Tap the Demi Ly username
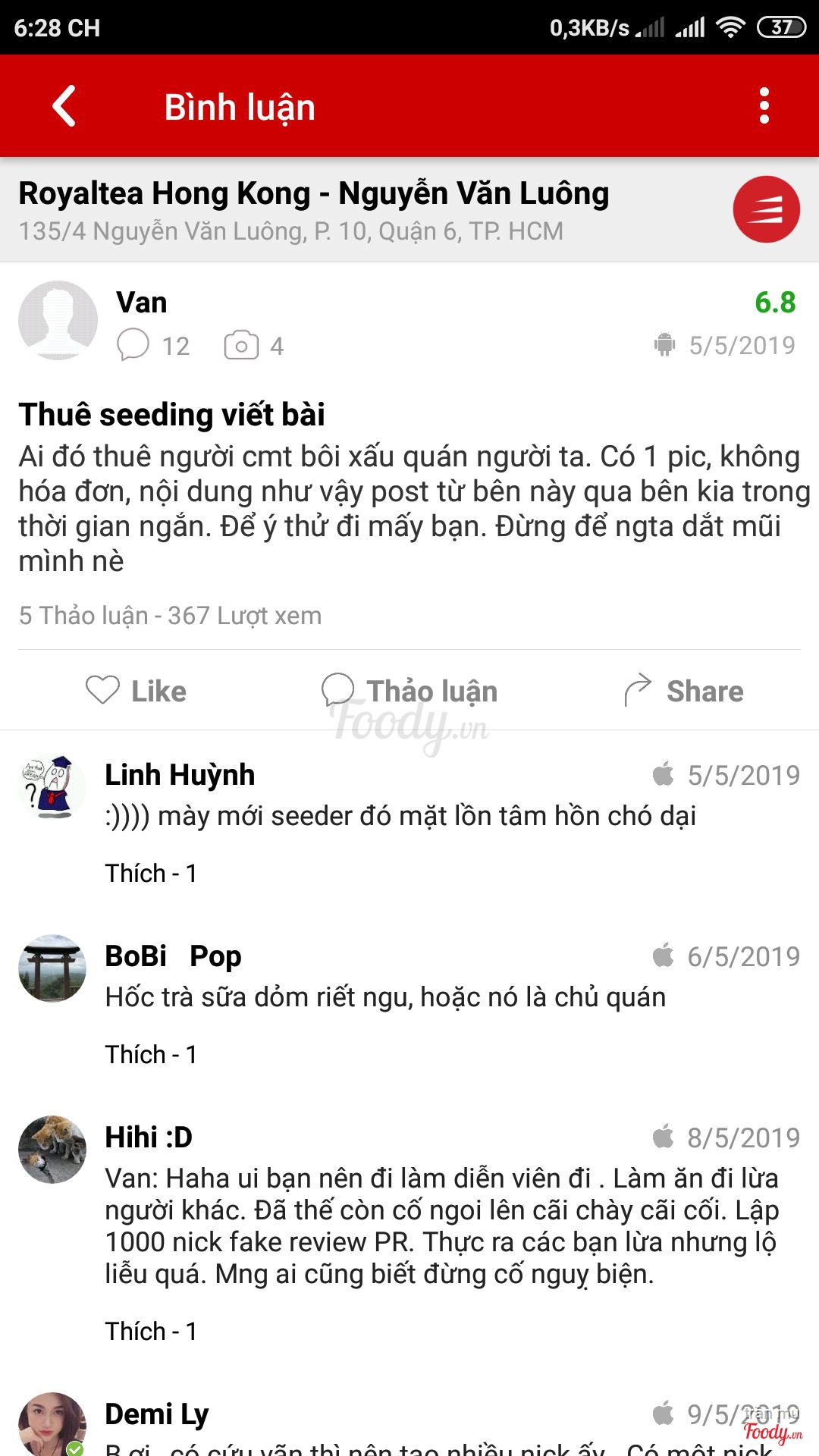This screenshot has height=1456, width=819. pos(157,1414)
